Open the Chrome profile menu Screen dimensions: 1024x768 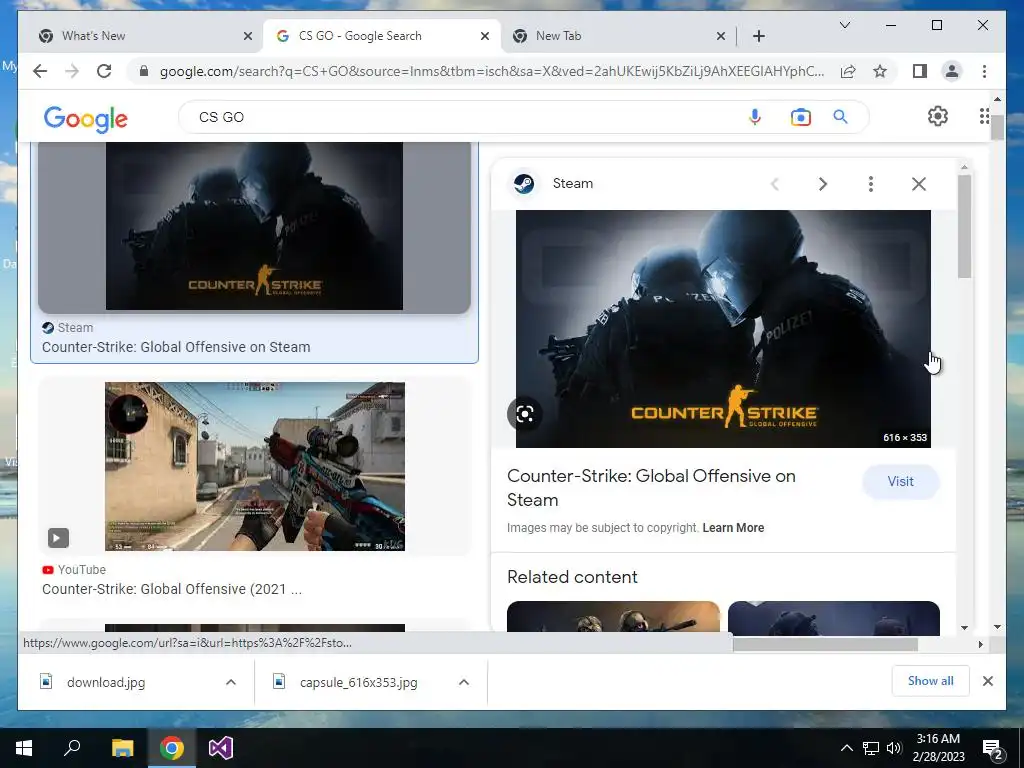click(952, 71)
